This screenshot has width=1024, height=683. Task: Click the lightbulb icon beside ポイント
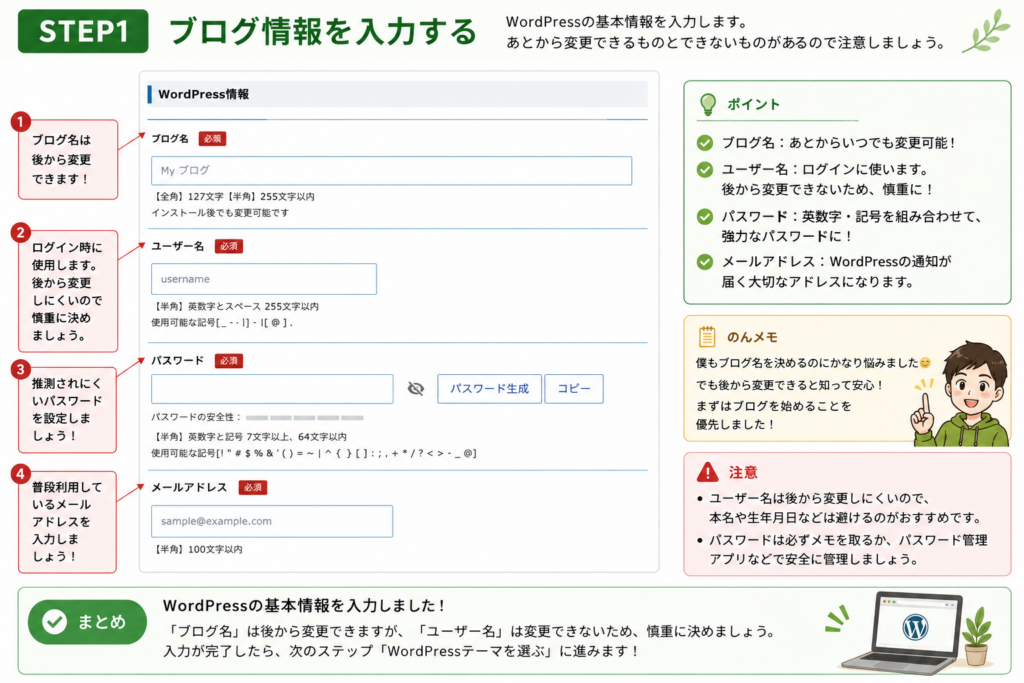tap(708, 104)
